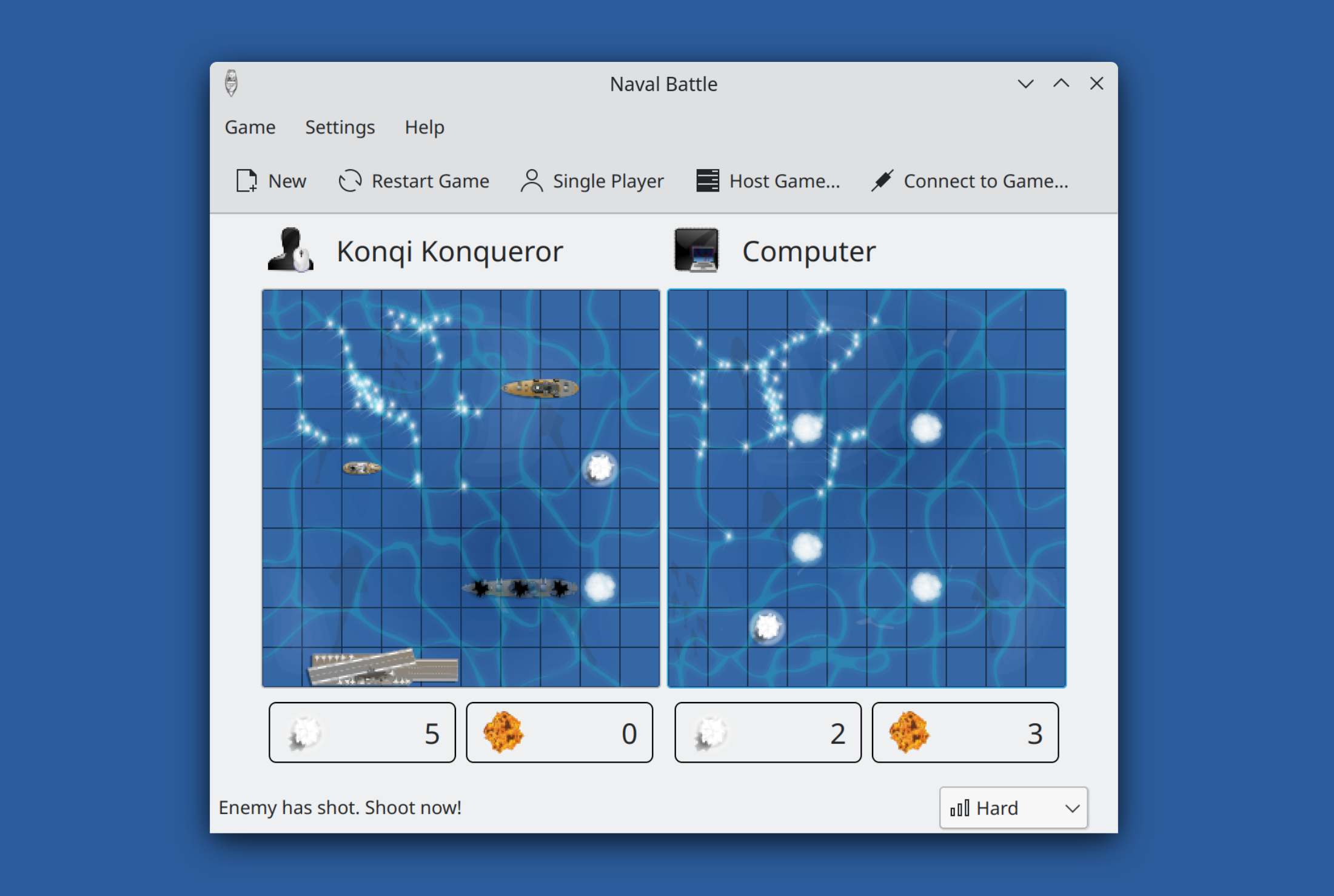The height and width of the screenshot is (896, 1334).
Task: Click the Naval Battle app icon in title bar
Action: (x=231, y=83)
